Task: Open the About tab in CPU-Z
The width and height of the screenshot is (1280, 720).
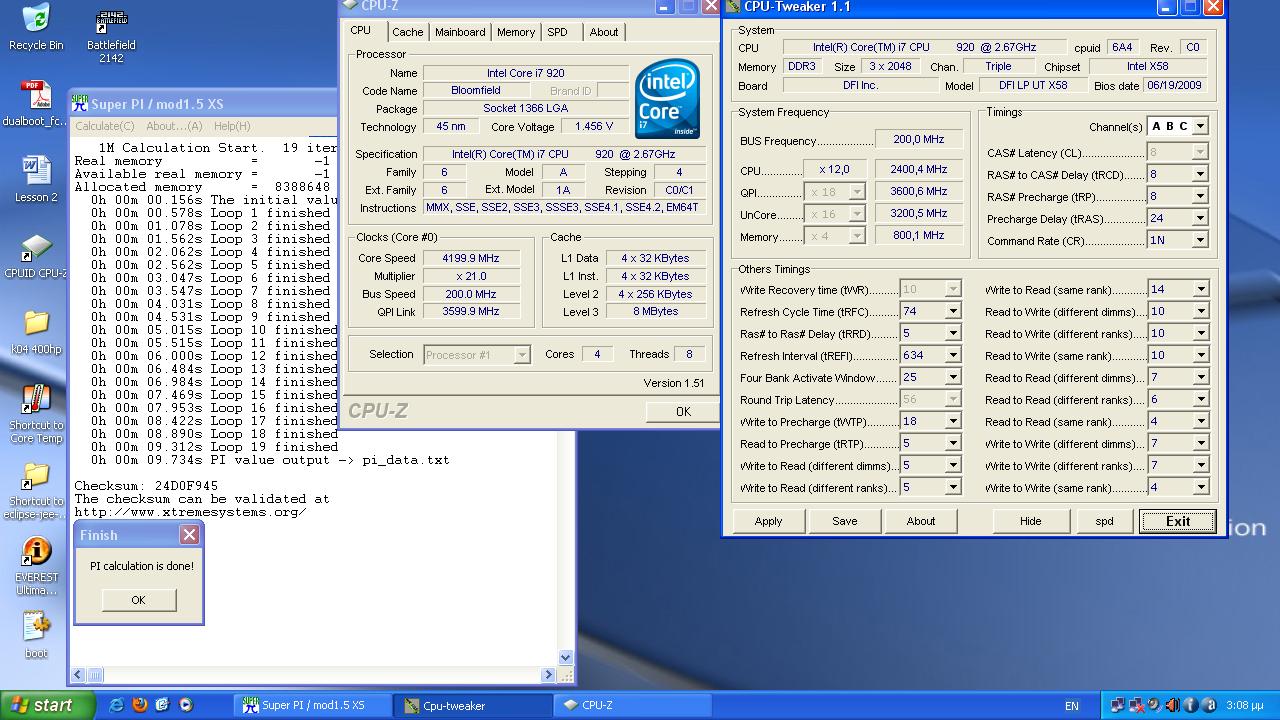Action: pos(603,32)
